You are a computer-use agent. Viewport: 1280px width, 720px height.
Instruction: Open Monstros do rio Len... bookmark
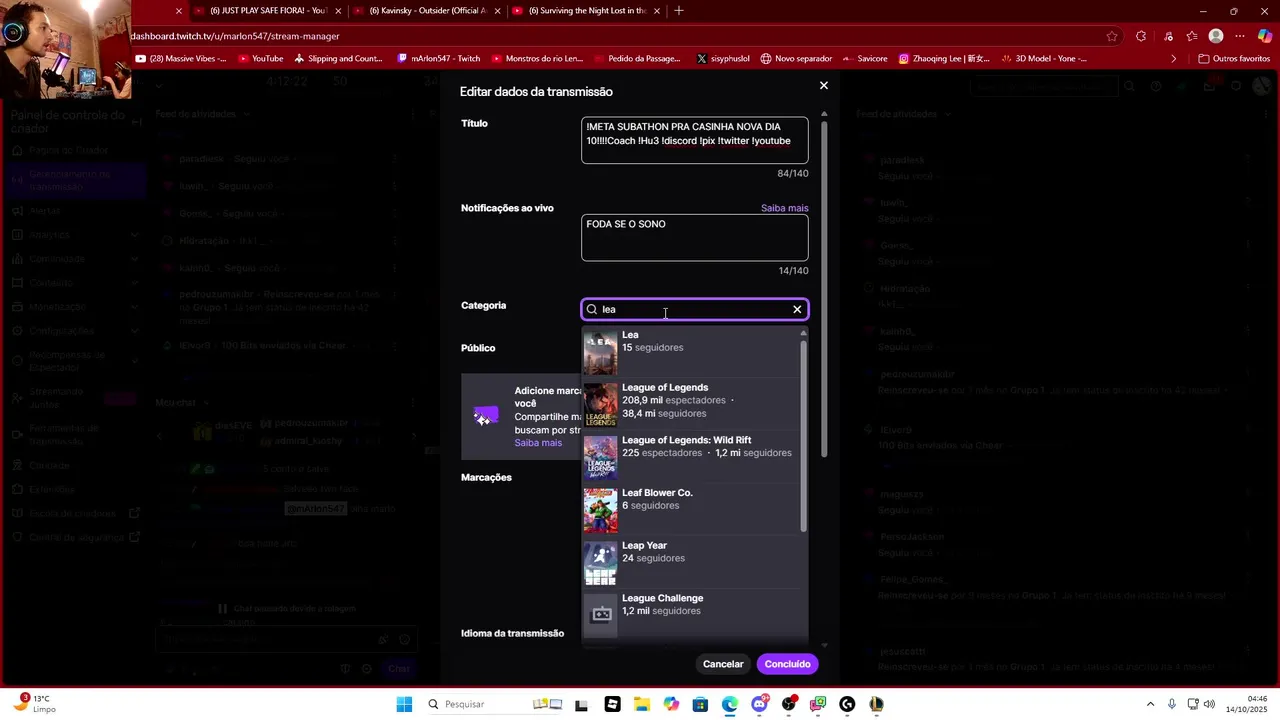pyautogui.click(x=536, y=59)
